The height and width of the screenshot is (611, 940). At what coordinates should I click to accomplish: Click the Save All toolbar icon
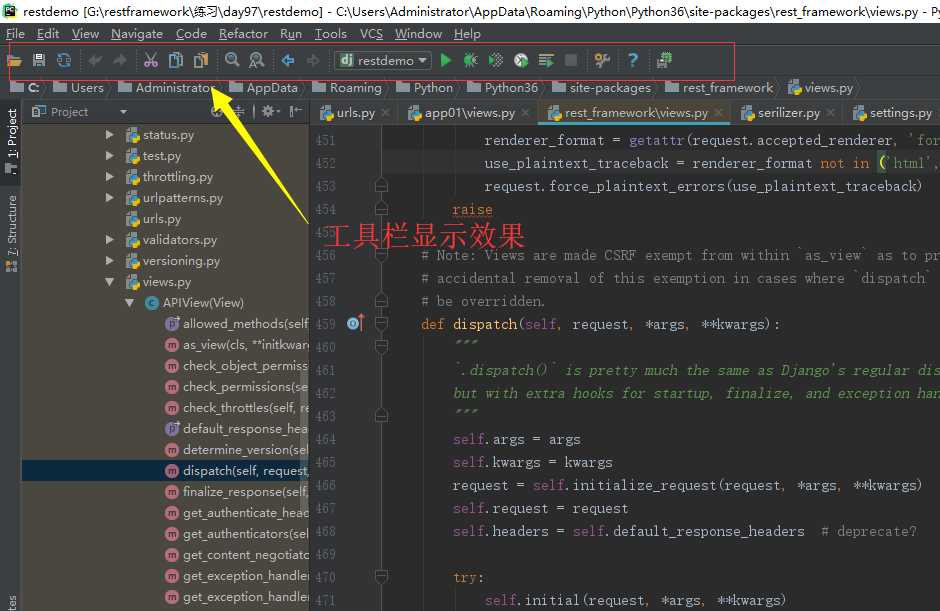pyautogui.click(x=39, y=60)
